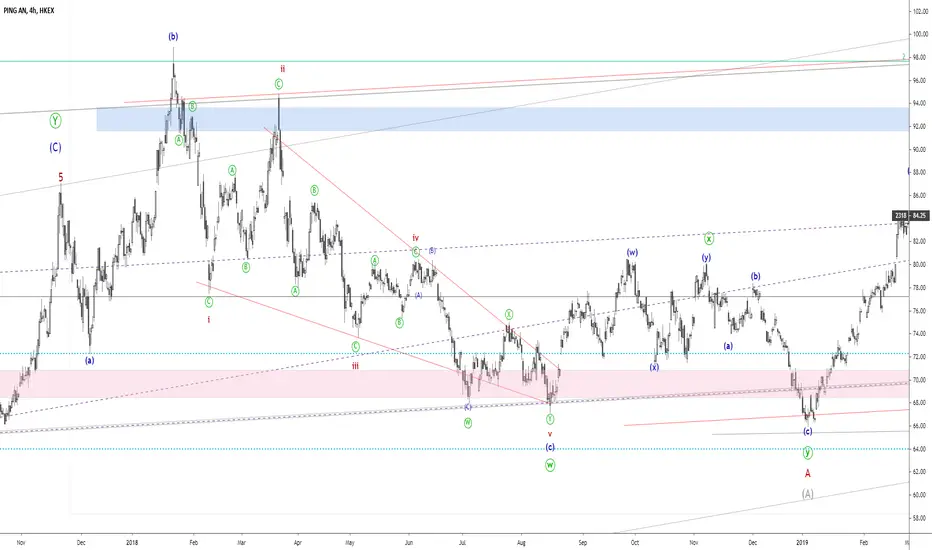Click the grey (A) wave label
The height and width of the screenshot is (550, 932).
click(808, 494)
